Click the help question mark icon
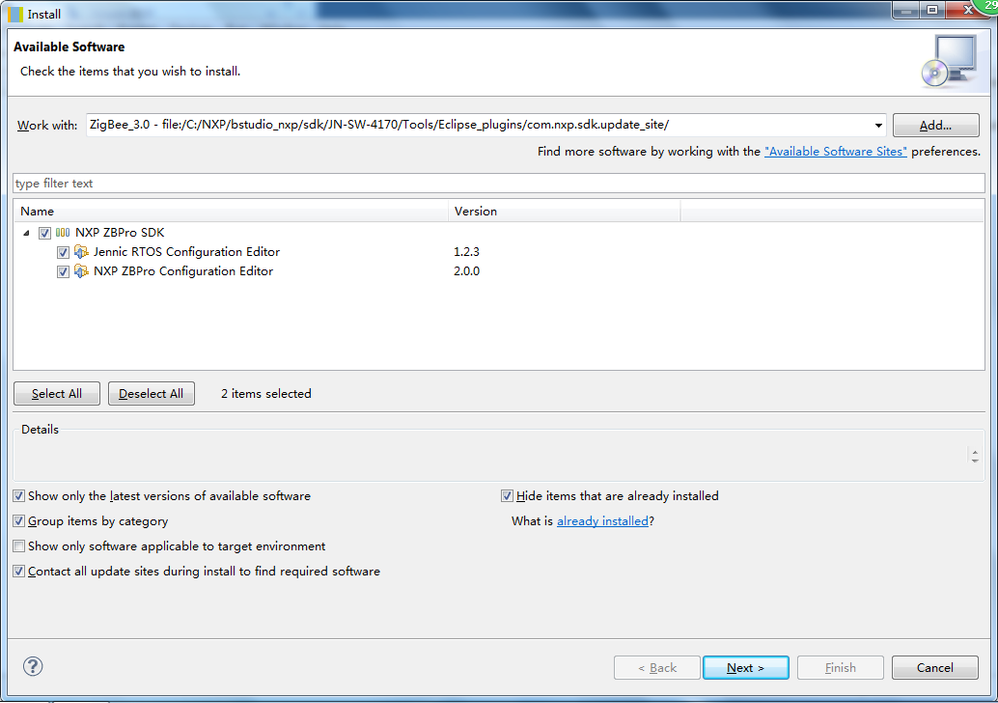The height and width of the screenshot is (703, 998). point(32,666)
